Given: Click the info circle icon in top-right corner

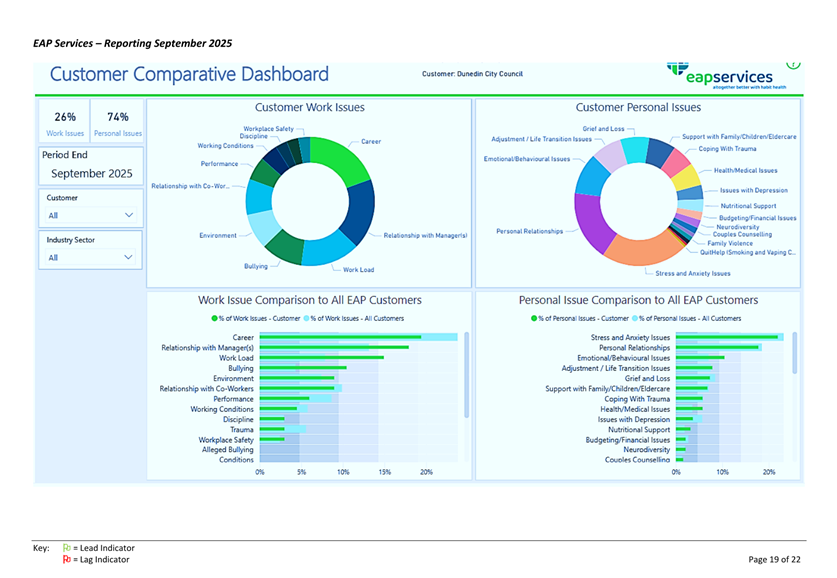Looking at the screenshot, I should click(793, 63).
